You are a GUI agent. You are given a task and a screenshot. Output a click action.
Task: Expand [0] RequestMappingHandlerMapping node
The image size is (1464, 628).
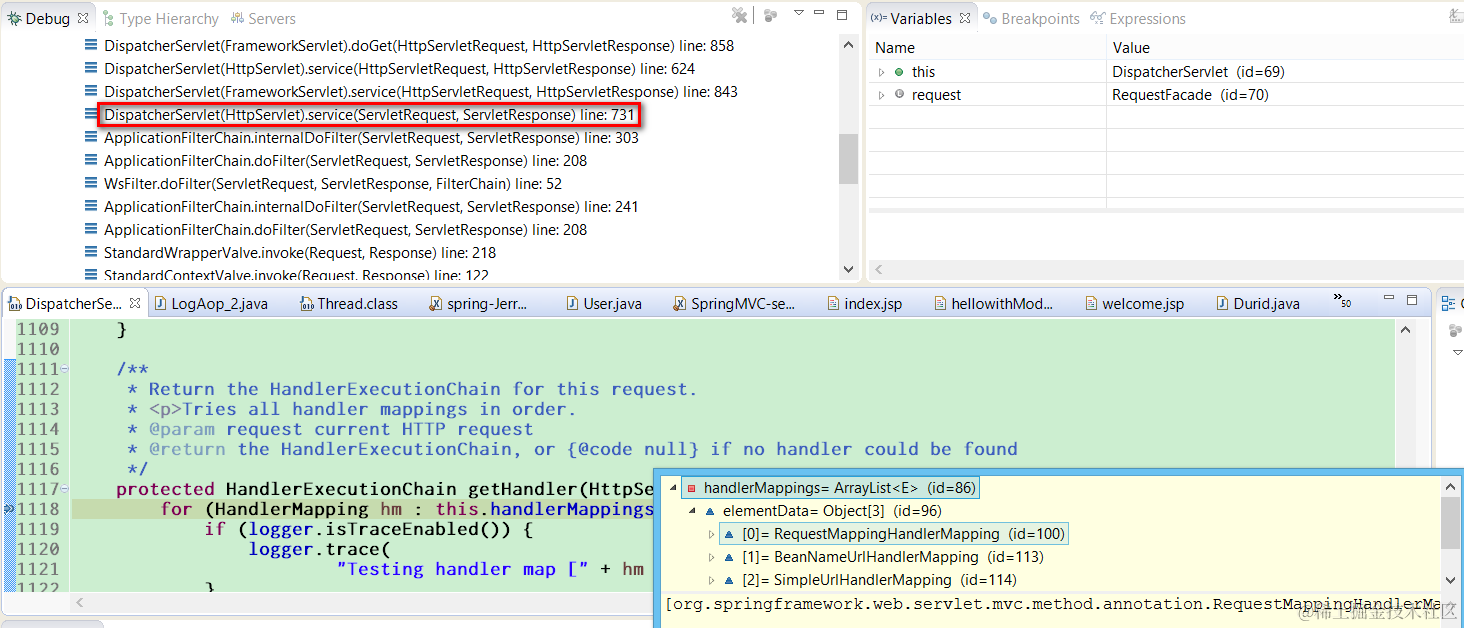click(x=712, y=534)
